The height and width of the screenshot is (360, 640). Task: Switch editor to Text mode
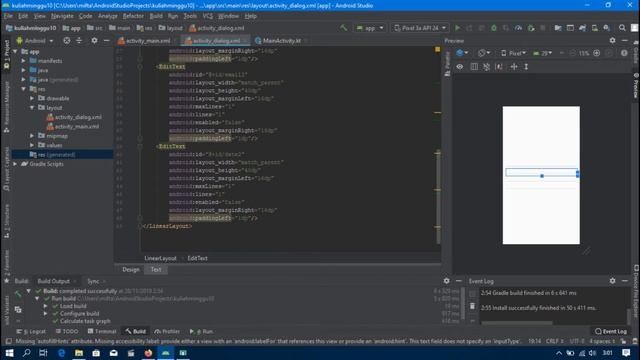coord(156,269)
